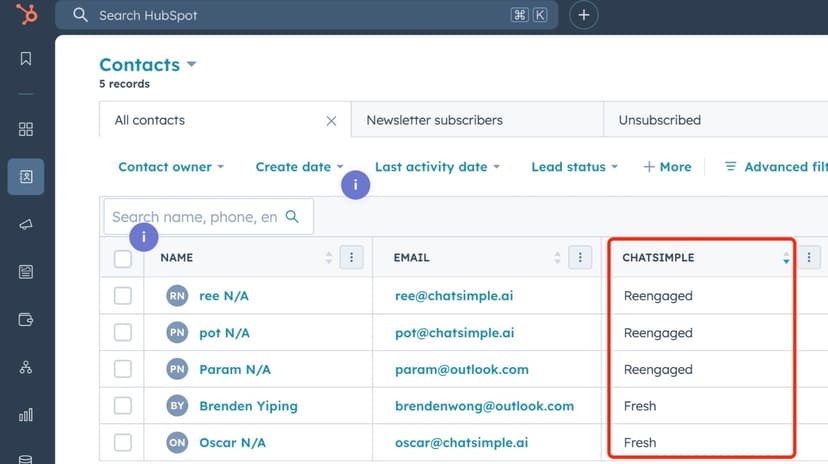Viewport: 828px width, 464px height.
Task: Select the pot N/A row checkbox
Action: 123,333
